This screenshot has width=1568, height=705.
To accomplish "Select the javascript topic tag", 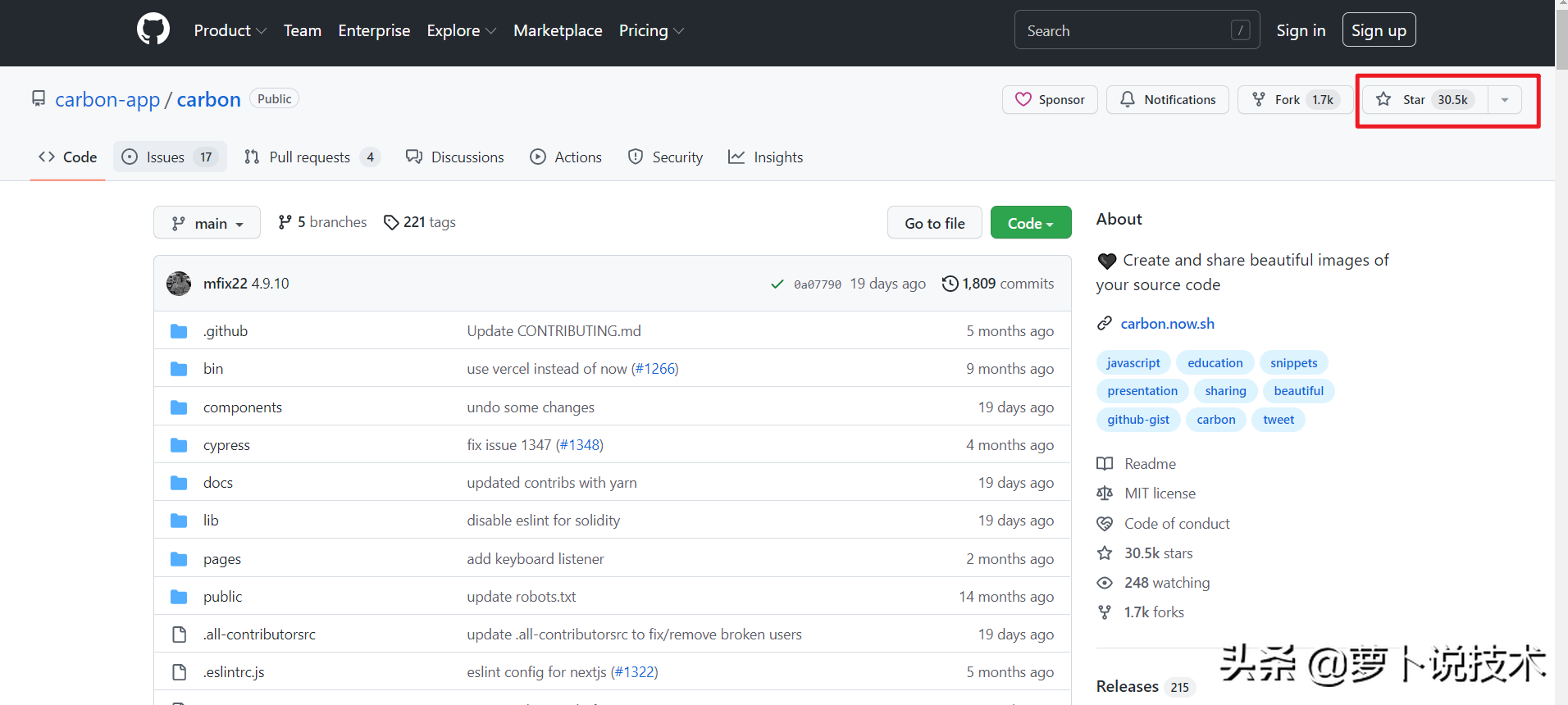I will (x=1133, y=363).
